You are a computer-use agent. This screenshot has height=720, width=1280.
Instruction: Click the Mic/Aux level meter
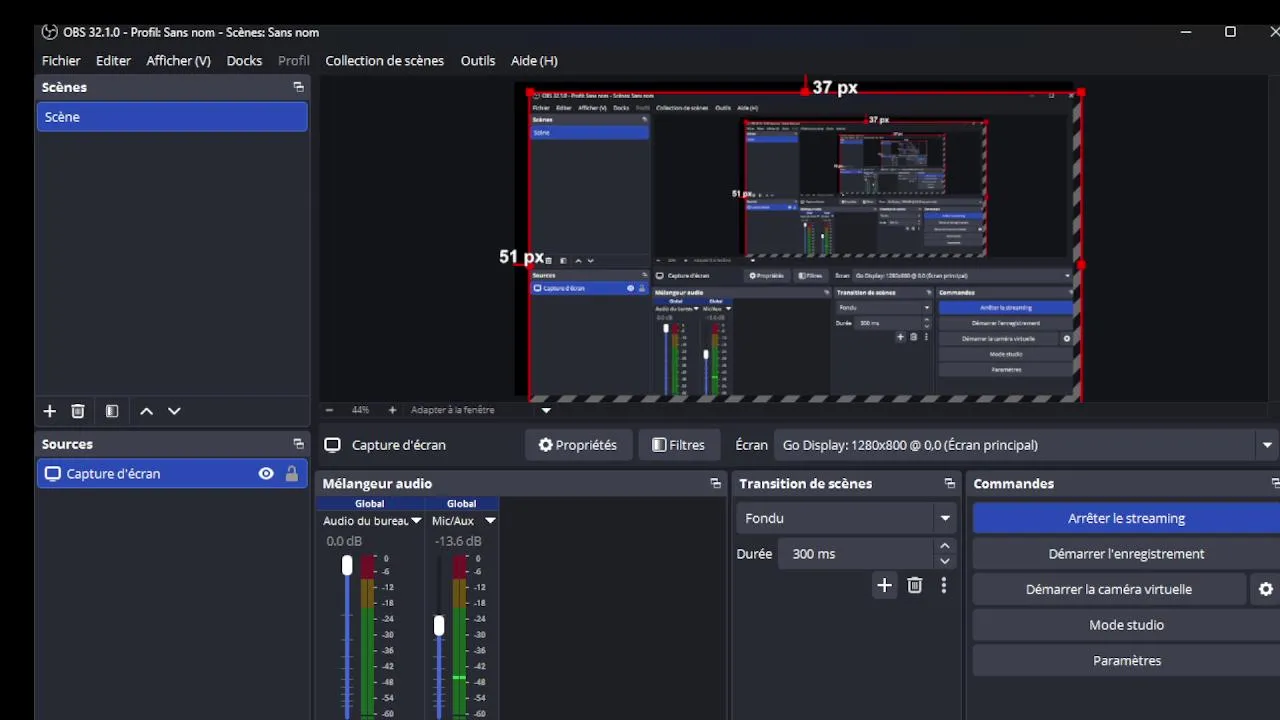tap(459, 637)
